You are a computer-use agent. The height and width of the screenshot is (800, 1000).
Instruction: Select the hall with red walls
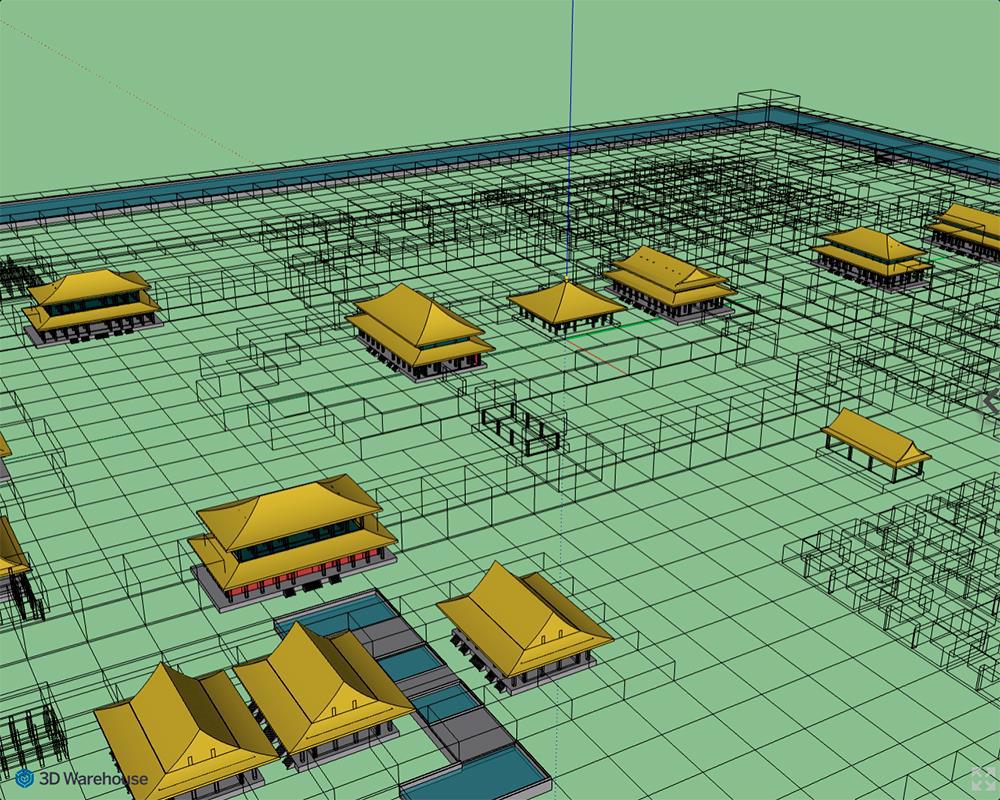[x=290, y=540]
